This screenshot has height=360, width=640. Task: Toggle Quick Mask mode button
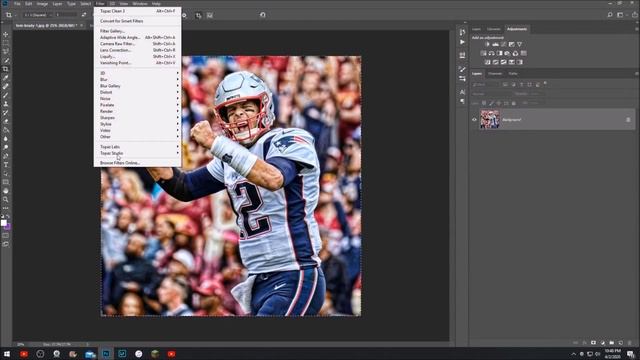point(6,236)
